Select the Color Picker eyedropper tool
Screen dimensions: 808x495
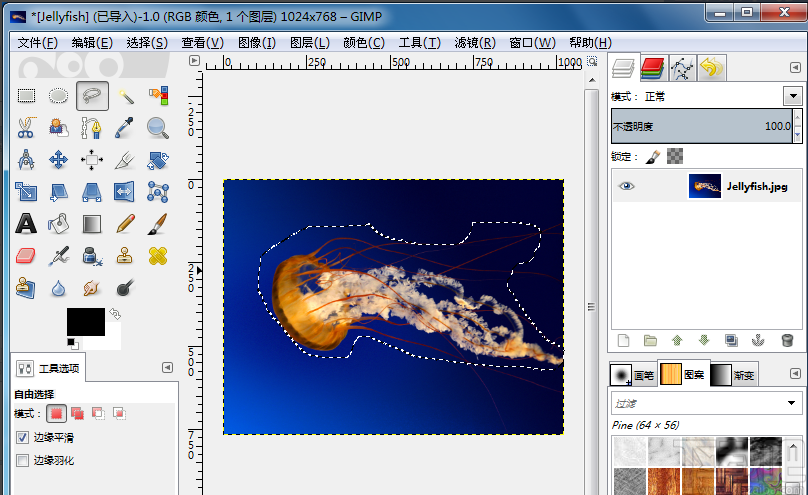[x=125, y=128]
